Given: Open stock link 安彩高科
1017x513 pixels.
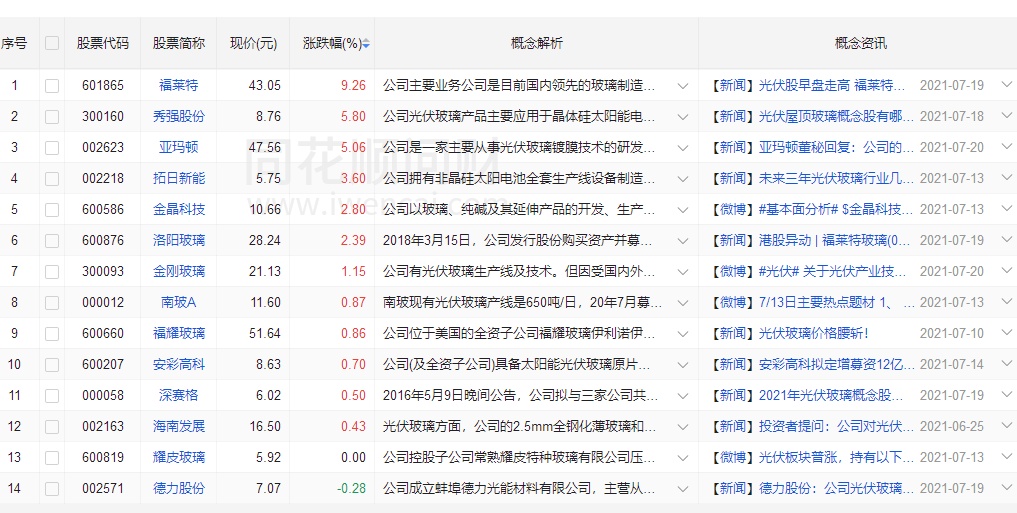Looking at the screenshot, I should [178, 364].
